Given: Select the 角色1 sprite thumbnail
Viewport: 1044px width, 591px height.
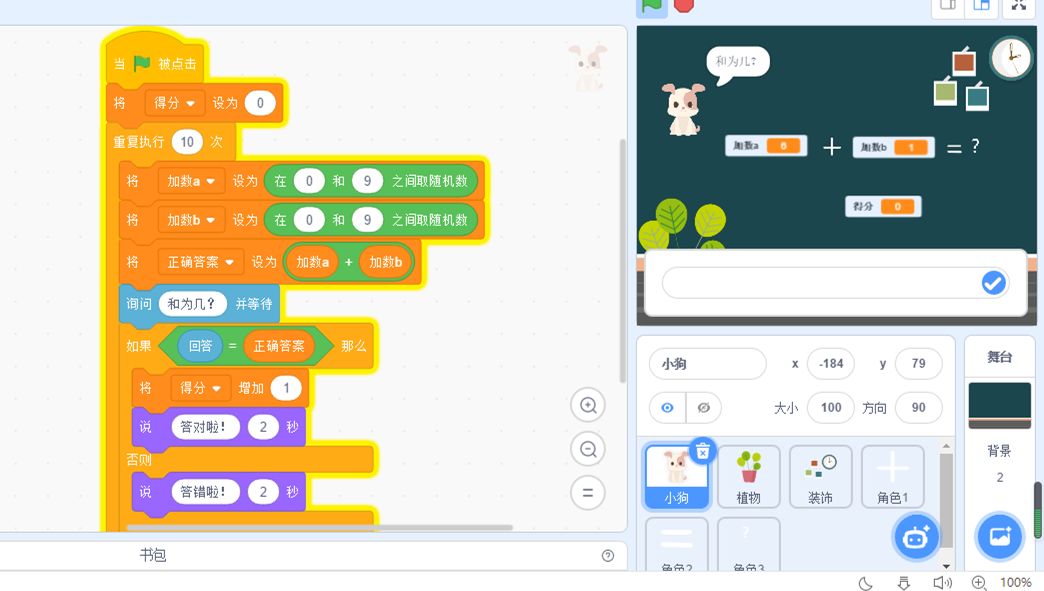Looking at the screenshot, I should pos(892,477).
